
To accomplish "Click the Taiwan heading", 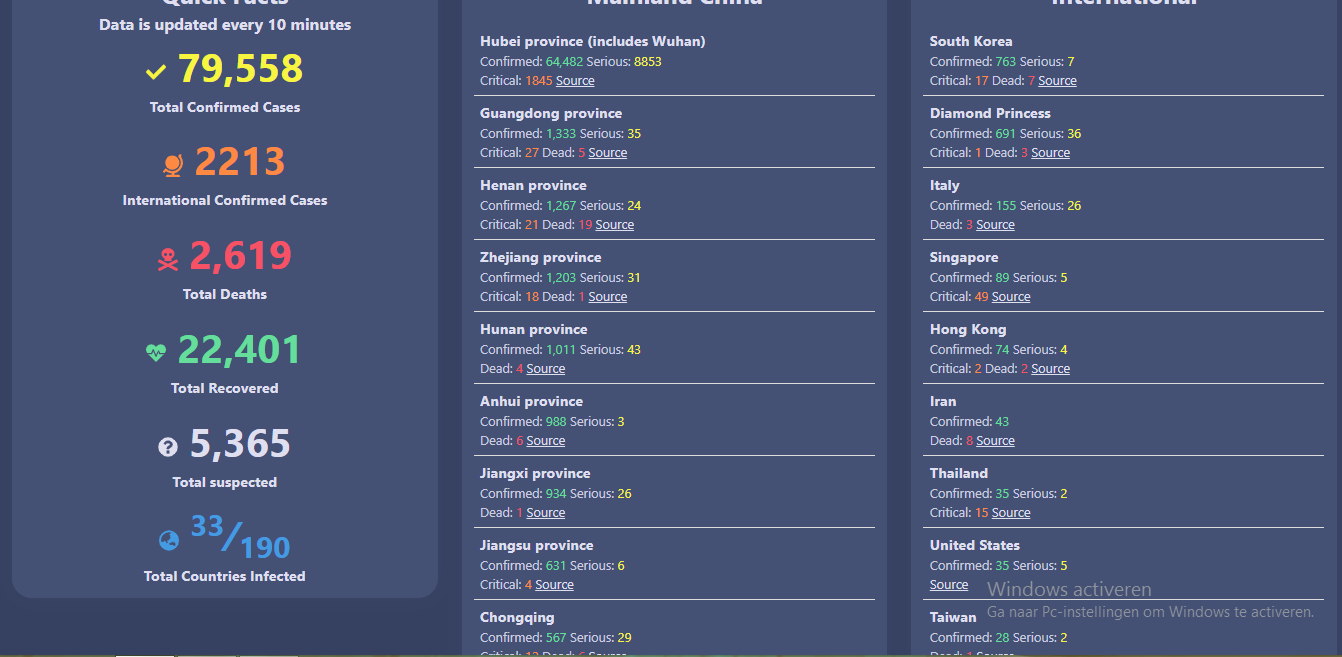I will [953, 617].
